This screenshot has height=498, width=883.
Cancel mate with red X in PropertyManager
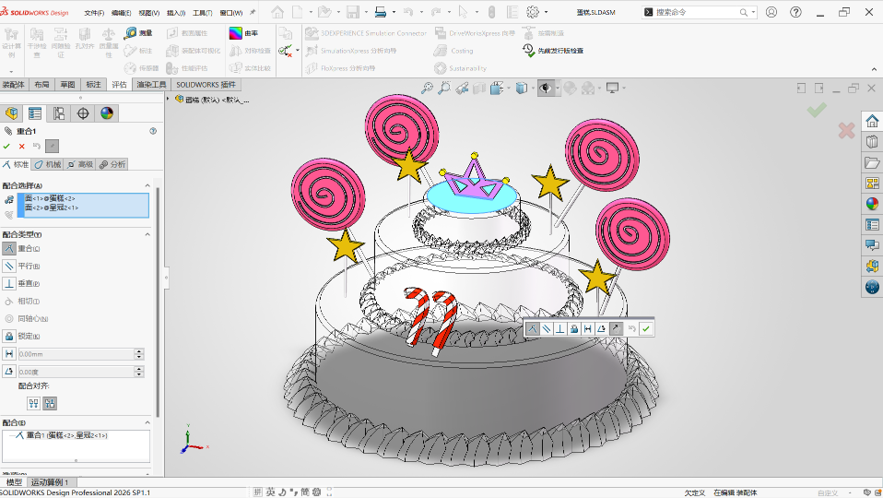[x=22, y=146]
